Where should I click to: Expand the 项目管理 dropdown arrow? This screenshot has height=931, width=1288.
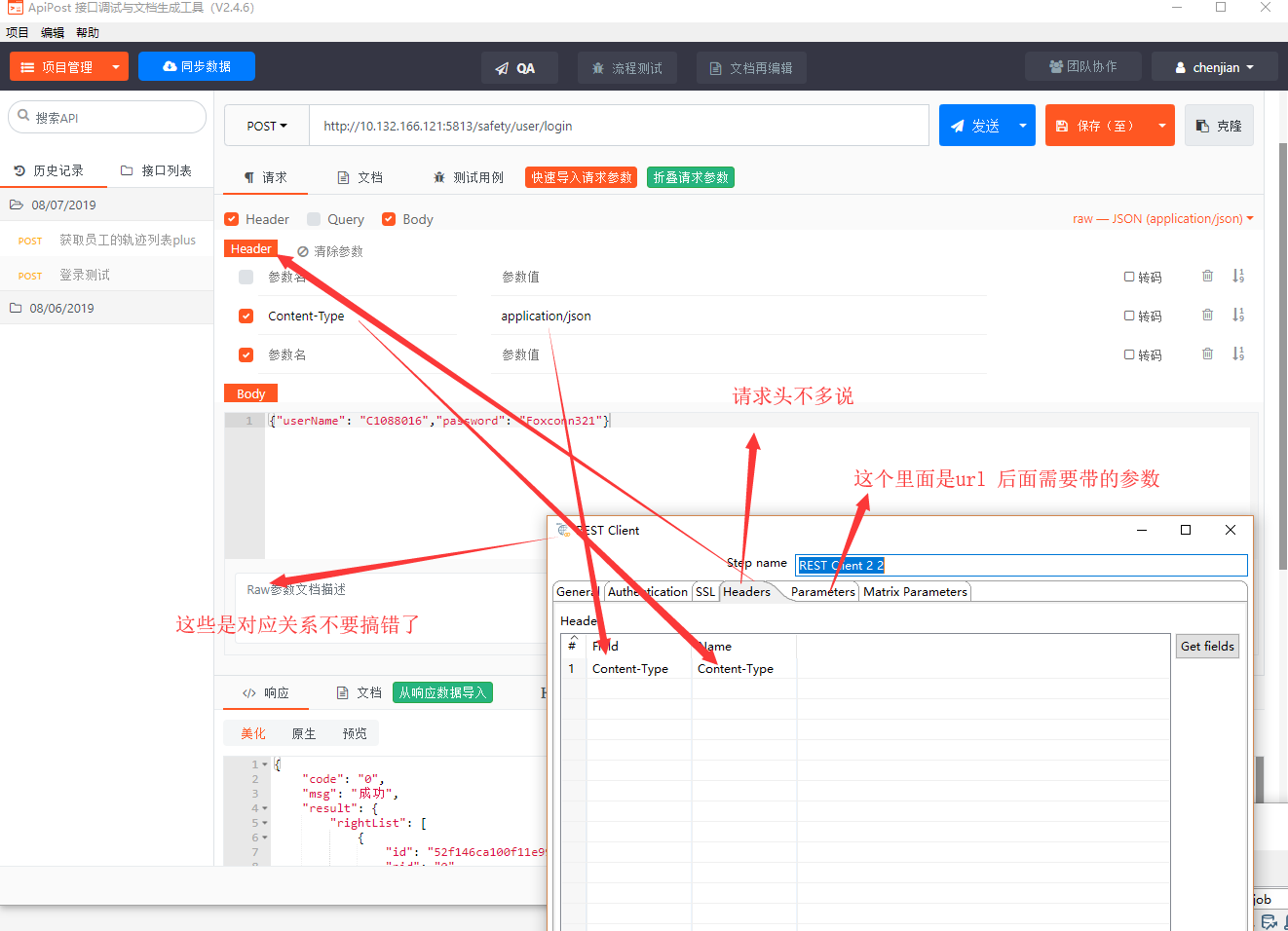tap(116, 67)
